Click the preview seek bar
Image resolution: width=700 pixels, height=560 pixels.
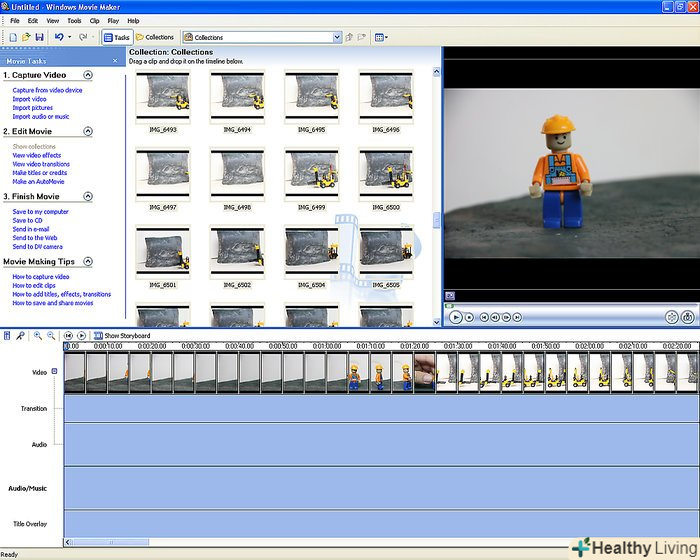point(570,303)
